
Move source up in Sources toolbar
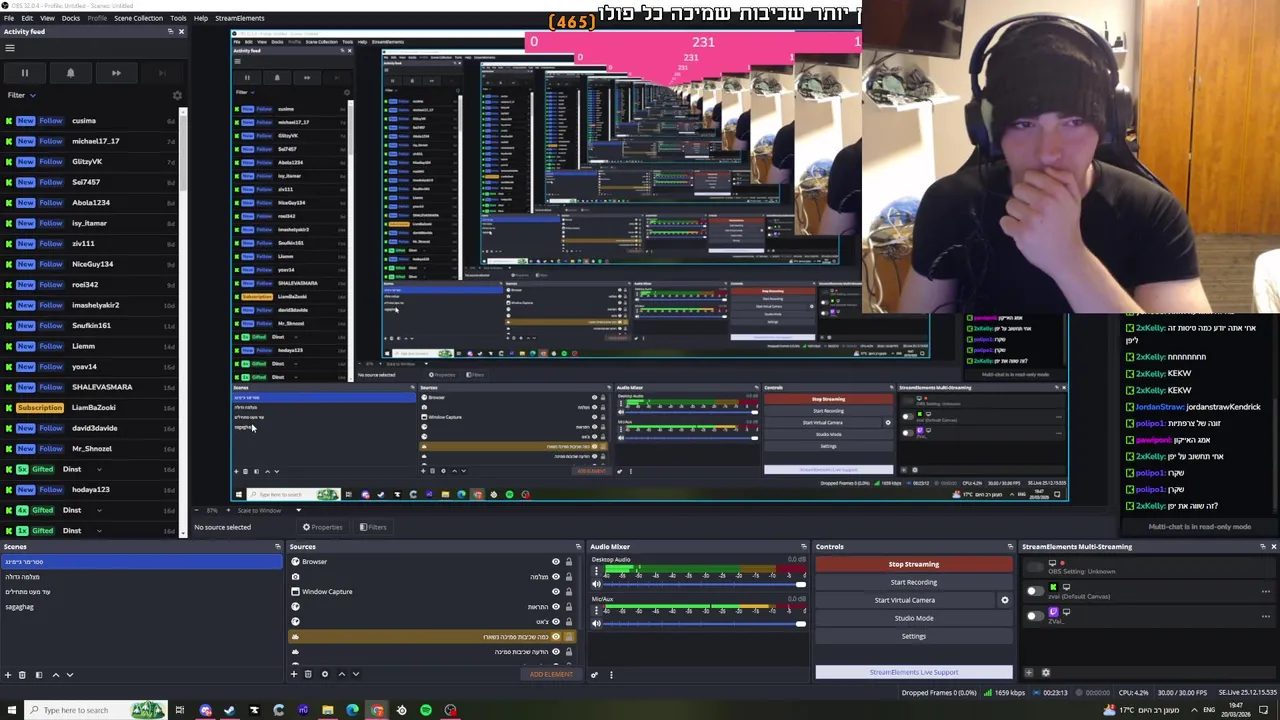[341, 674]
